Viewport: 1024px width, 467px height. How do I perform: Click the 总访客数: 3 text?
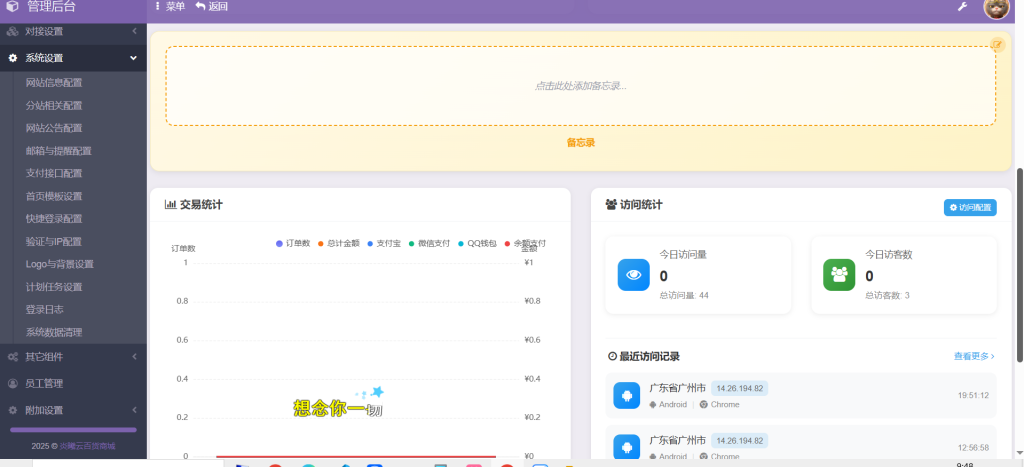(888, 295)
